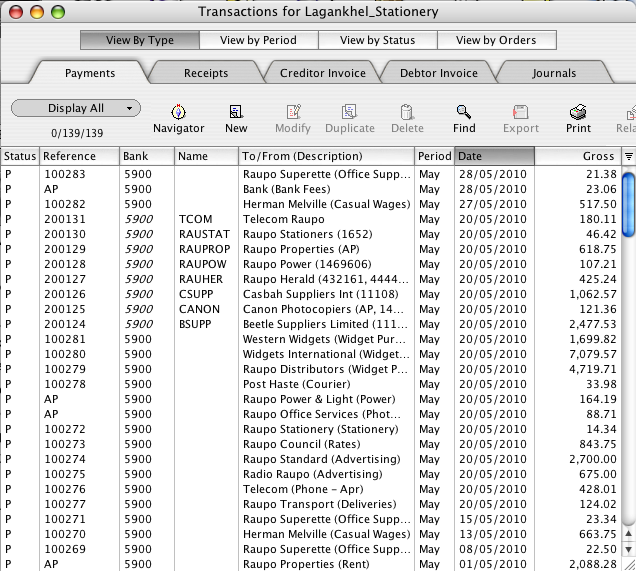Select Raupo Properties (Rent) row
636x571 pixels.
[310, 564]
